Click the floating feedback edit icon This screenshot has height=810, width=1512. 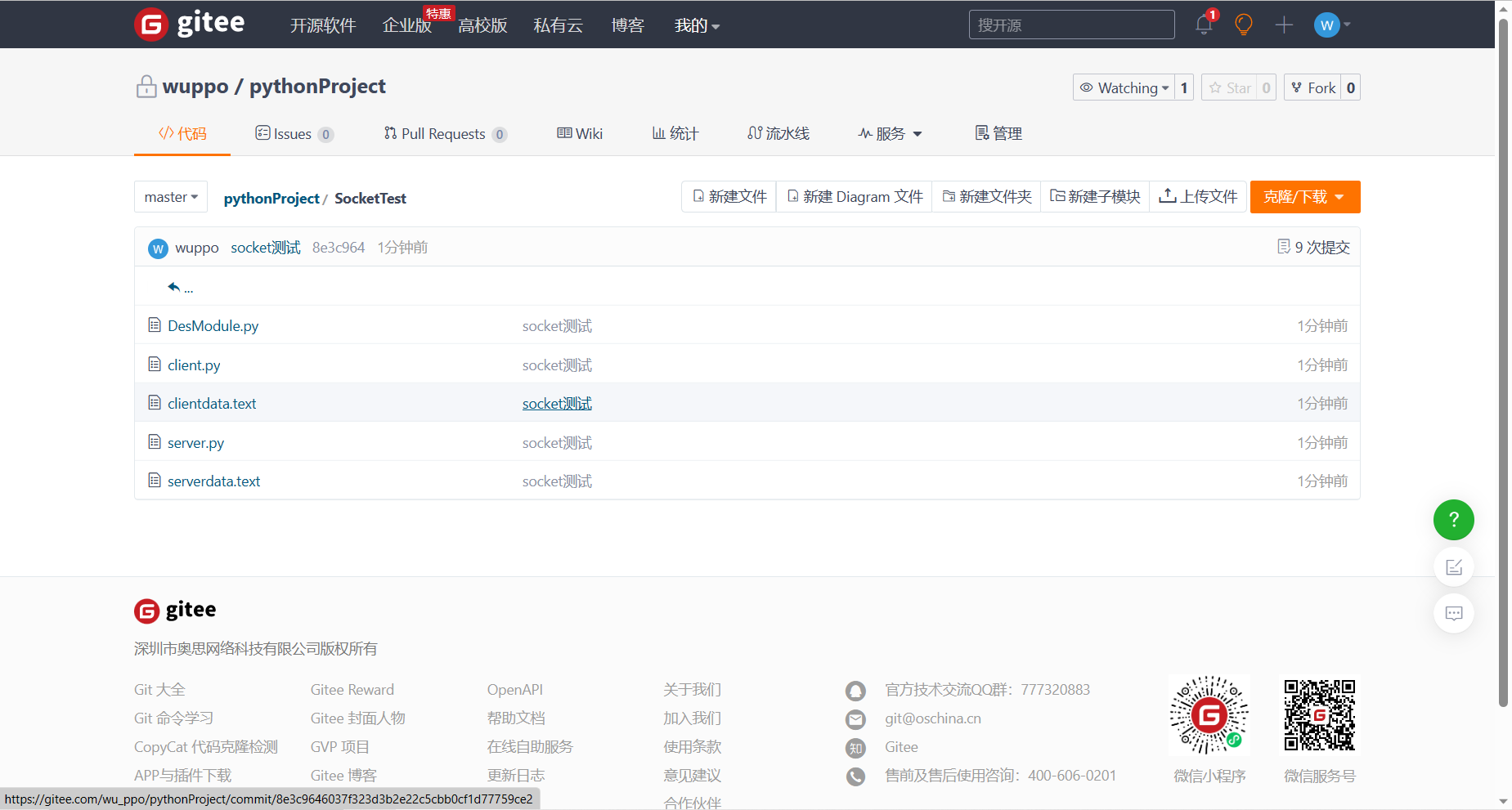[1453, 567]
